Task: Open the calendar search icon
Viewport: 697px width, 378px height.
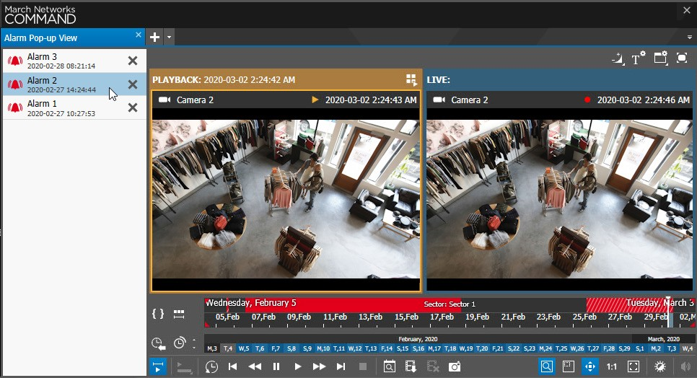Action: tap(389, 367)
